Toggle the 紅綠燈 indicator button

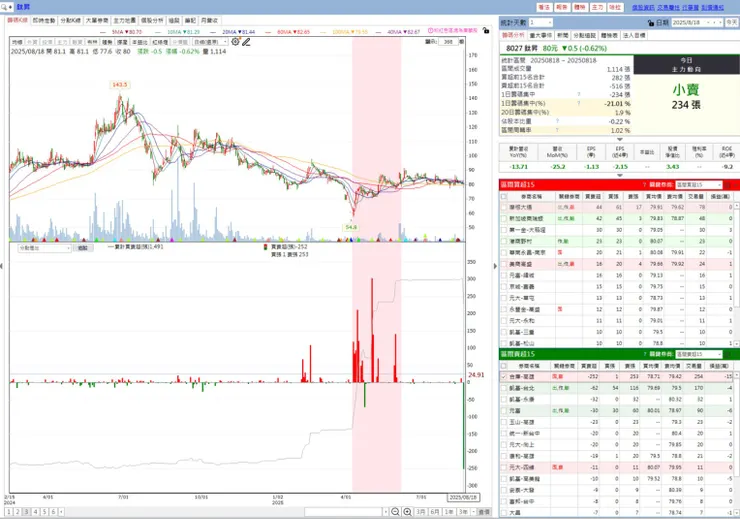[x=160, y=42]
